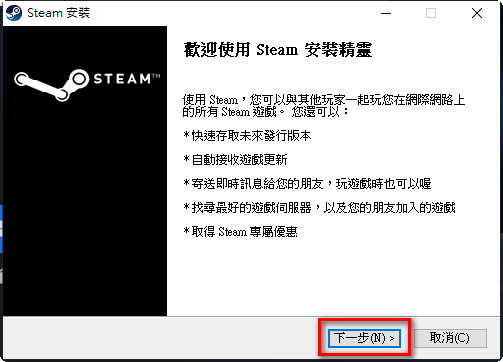Click the window title Steam 安装
Image resolution: width=503 pixels, height=362 pixels.
point(58,13)
